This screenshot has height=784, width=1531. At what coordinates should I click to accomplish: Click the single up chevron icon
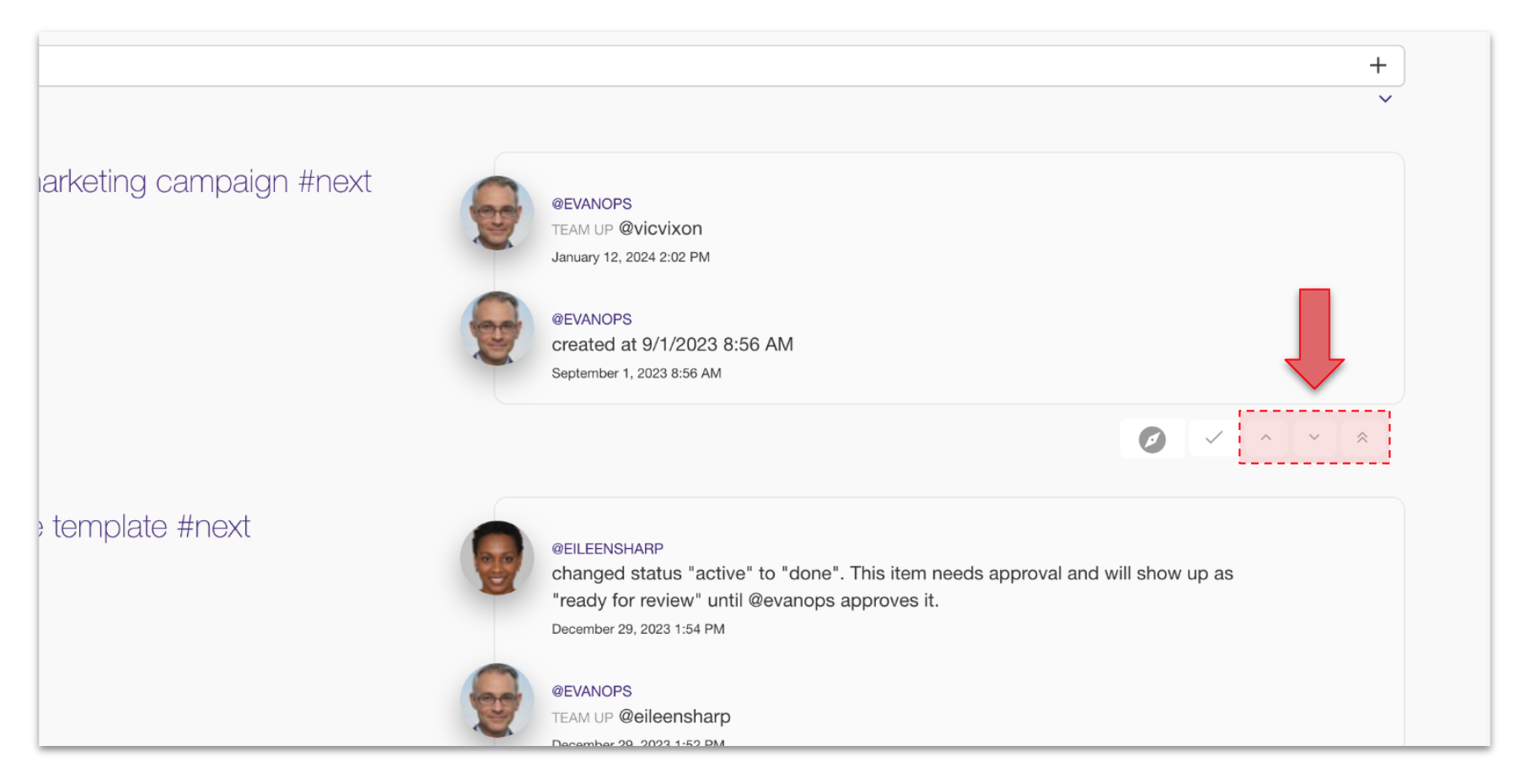tap(1265, 438)
